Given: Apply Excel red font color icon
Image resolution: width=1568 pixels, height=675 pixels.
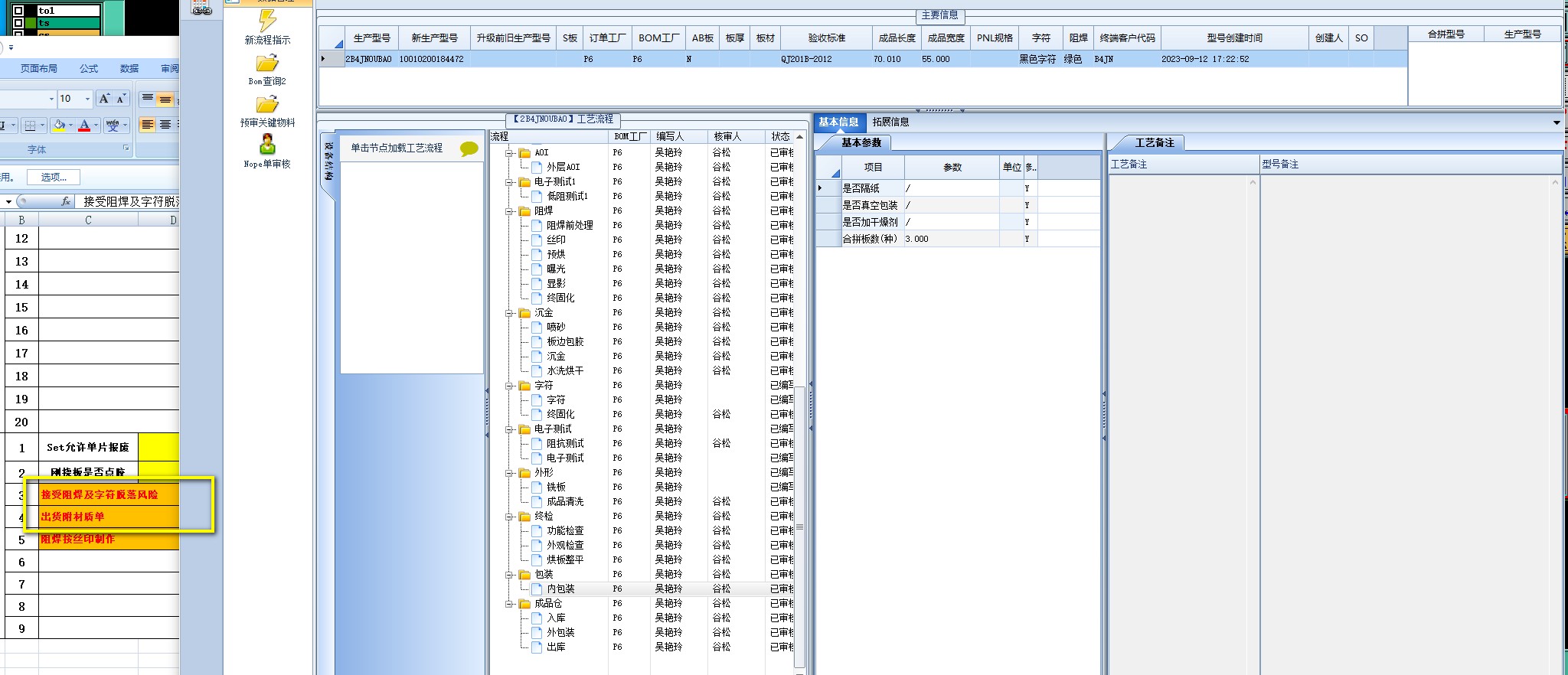Looking at the screenshot, I should (x=84, y=125).
